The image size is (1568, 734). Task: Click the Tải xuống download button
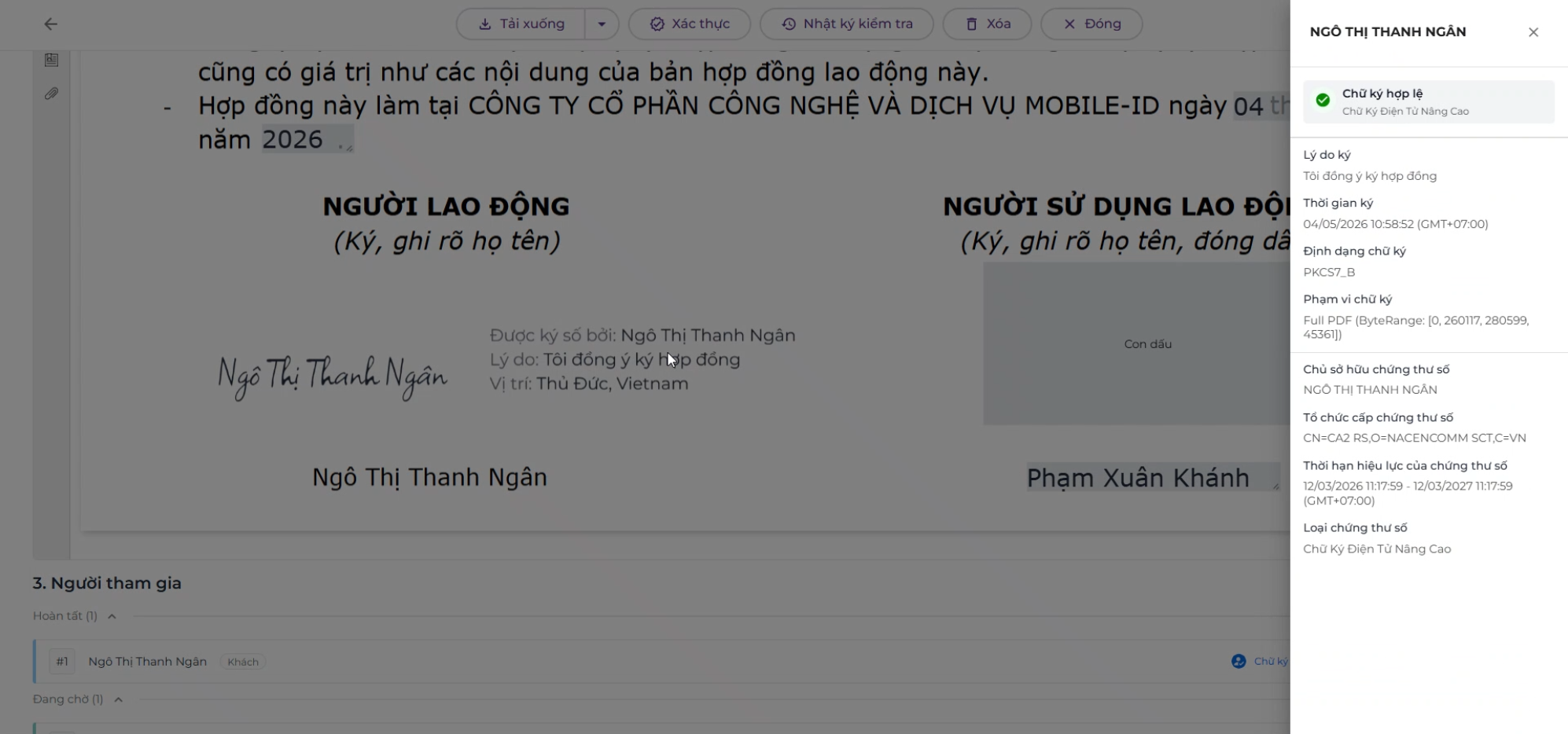[521, 24]
